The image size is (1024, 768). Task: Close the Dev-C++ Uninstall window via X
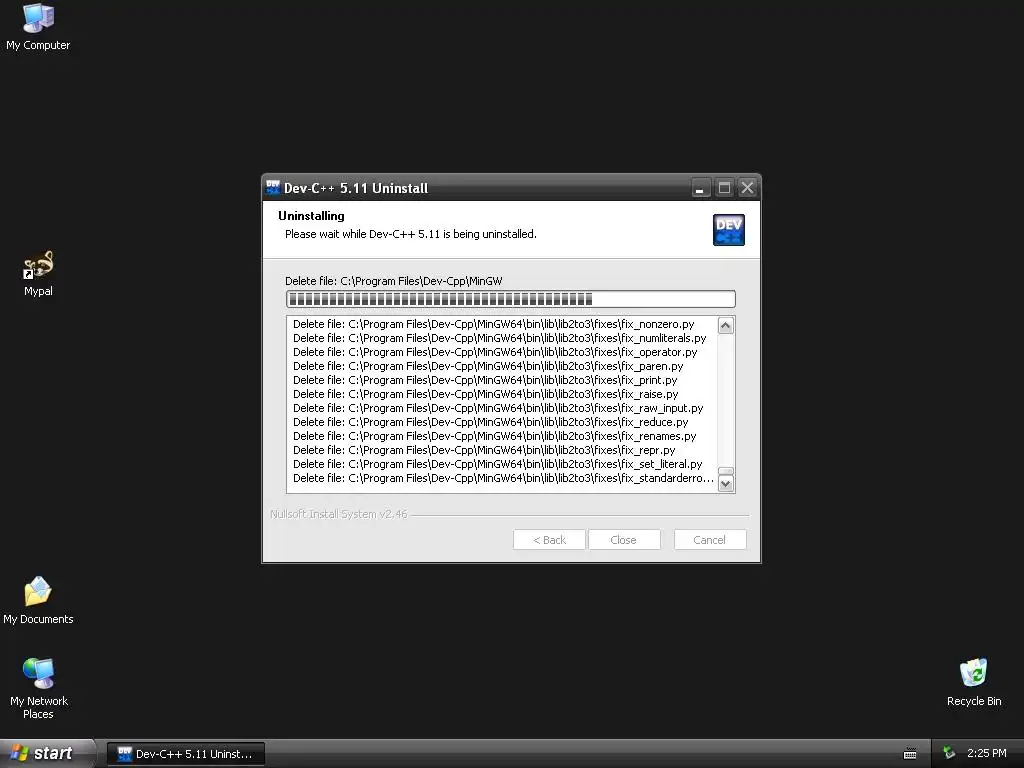coord(748,188)
